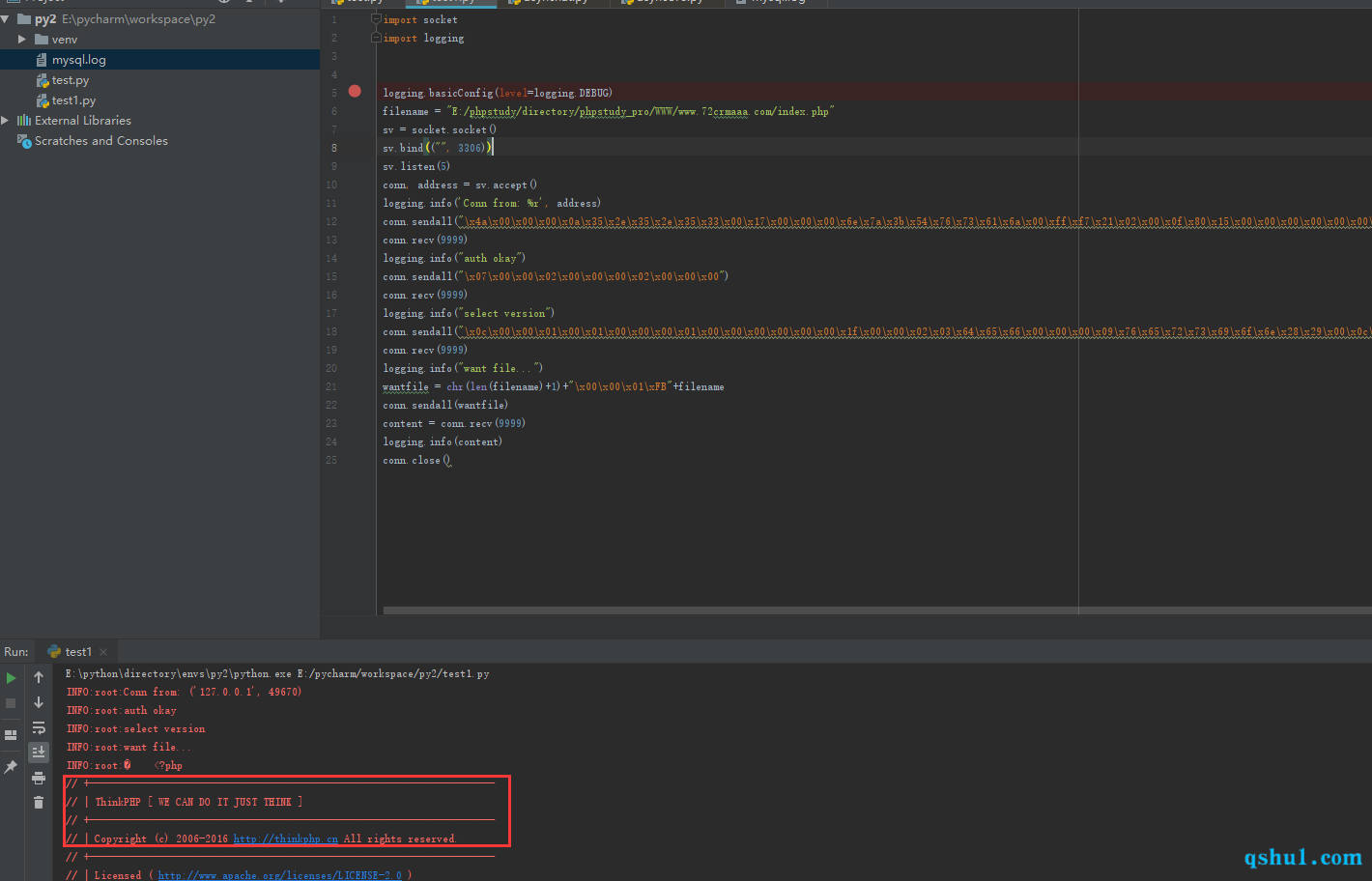Click the python.exe command line in console
Viewport: 1372px width, 881px height.
pyautogui.click(x=277, y=673)
